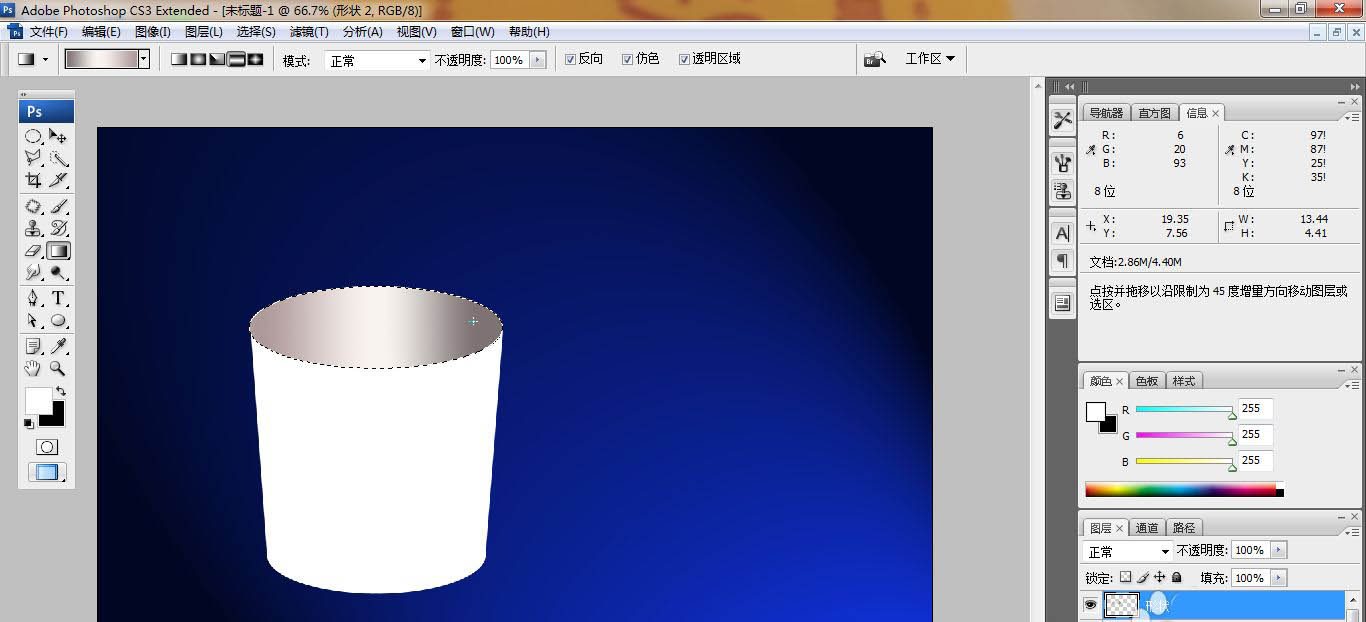The height and width of the screenshot is (622, 1366).
Task: Open Layer Comps collapsed panel icon
Action: [1062, 302]
